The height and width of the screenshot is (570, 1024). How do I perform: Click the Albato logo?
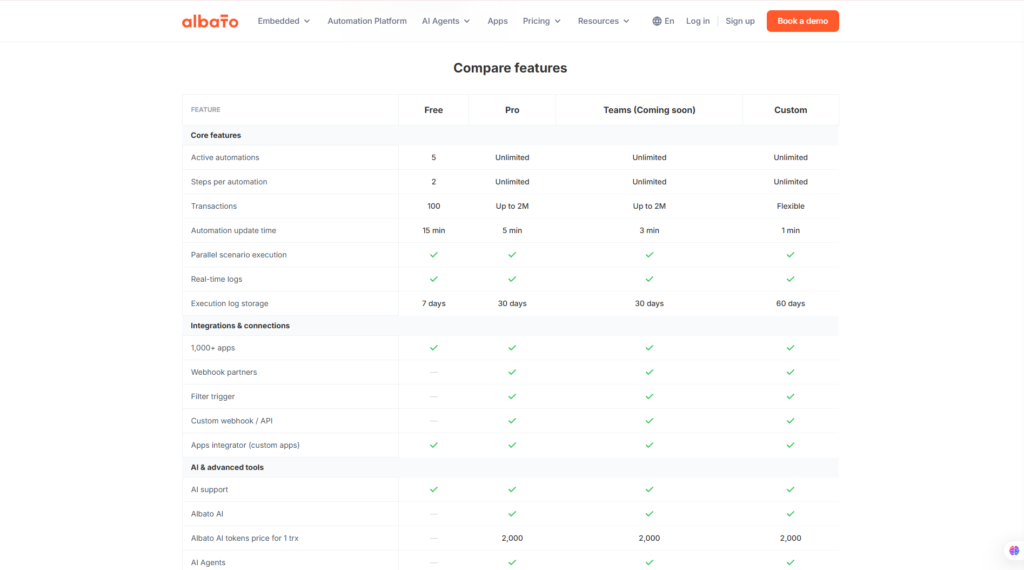210,21
